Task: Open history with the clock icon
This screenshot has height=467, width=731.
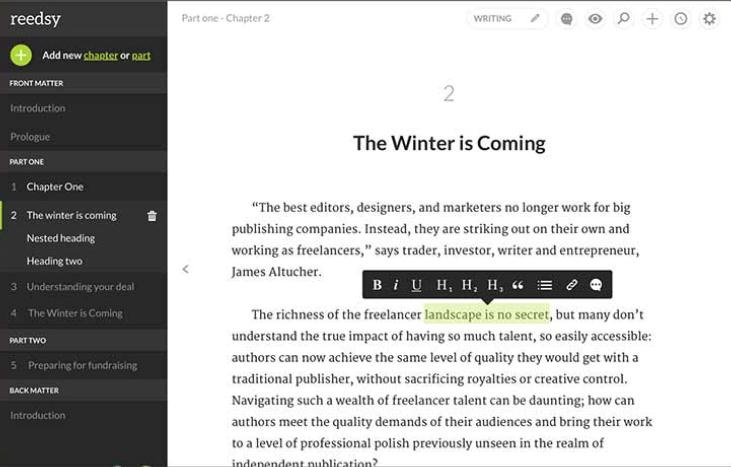Action: coord(681,19)
